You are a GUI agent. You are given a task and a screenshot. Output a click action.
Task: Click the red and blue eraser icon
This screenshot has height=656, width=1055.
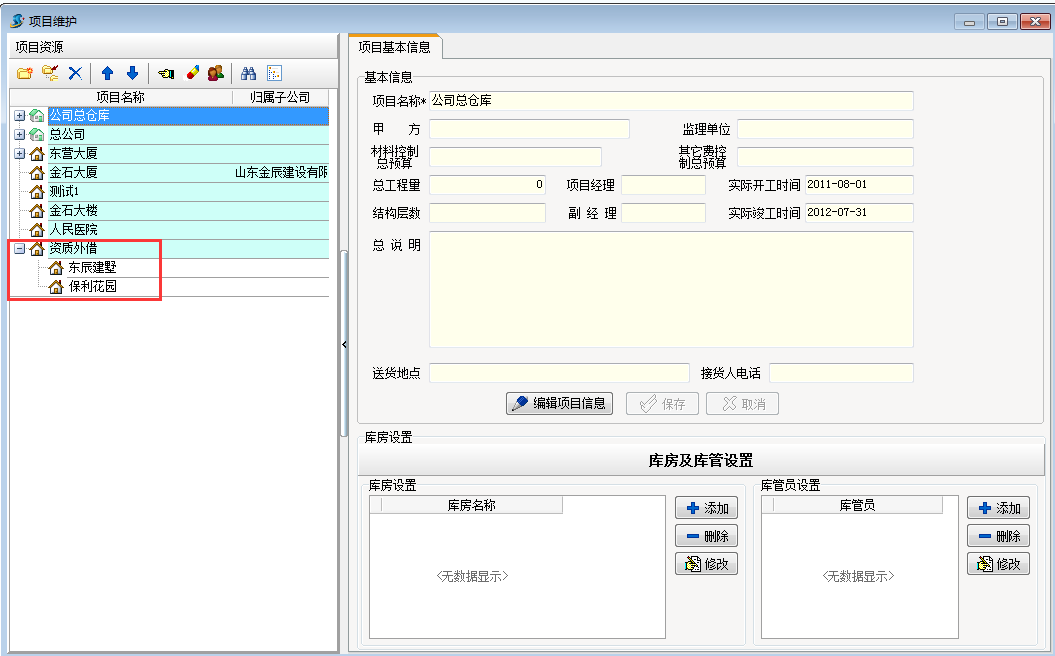(192, 73)
